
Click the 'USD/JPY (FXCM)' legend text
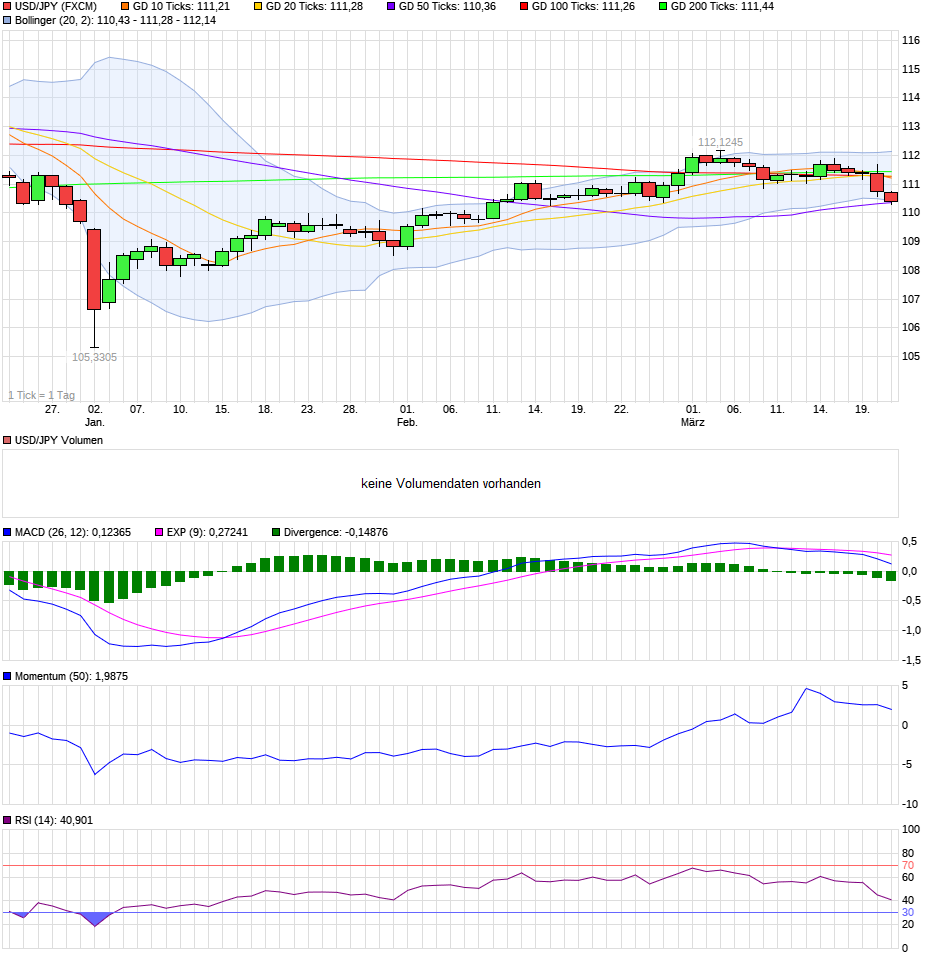[56, 7]
